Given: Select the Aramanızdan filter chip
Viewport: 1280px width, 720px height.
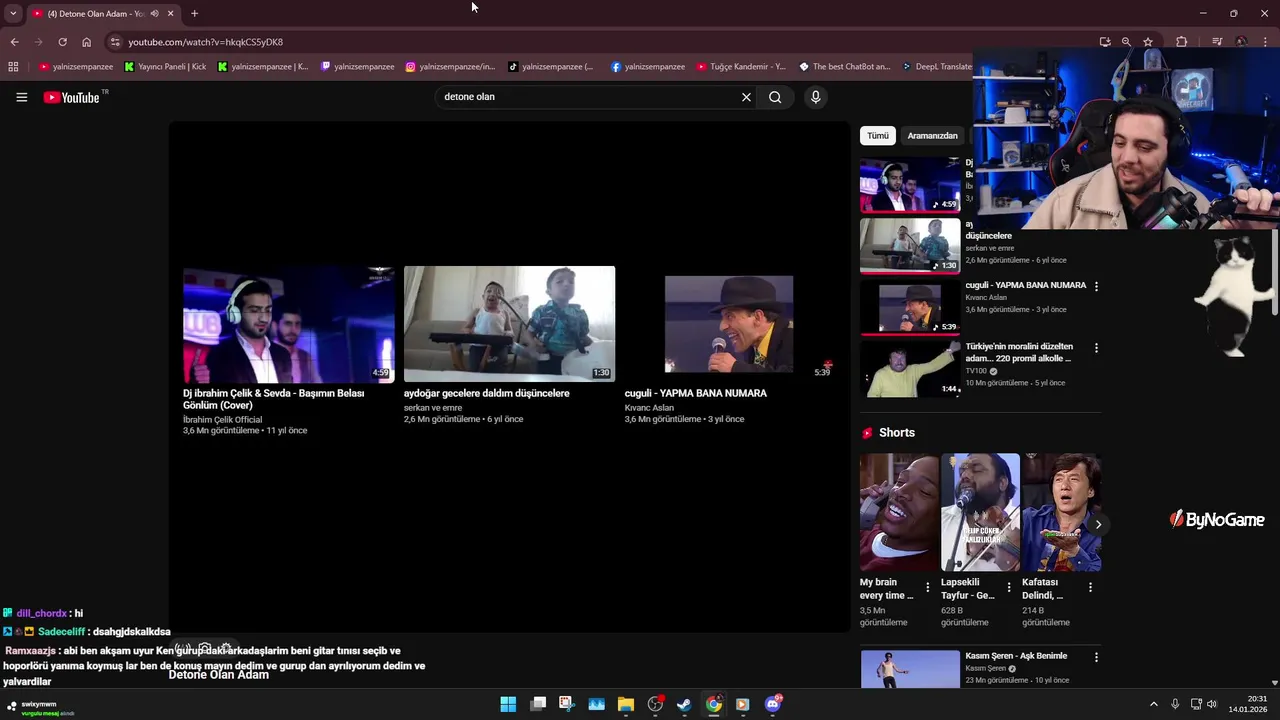Looking at the screenshot, I should click(x=932, y=135).
